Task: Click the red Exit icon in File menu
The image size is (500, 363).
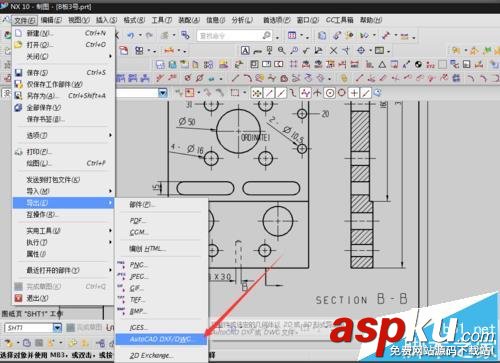Action: (x=19, y=298)
